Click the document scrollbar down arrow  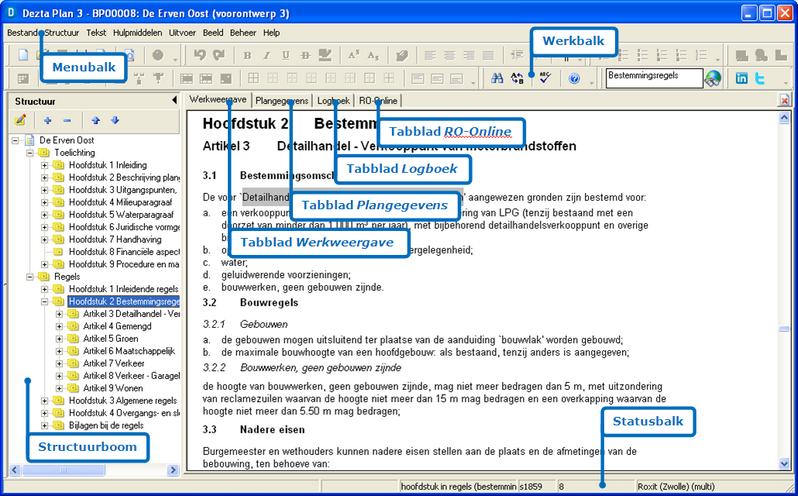784,463
